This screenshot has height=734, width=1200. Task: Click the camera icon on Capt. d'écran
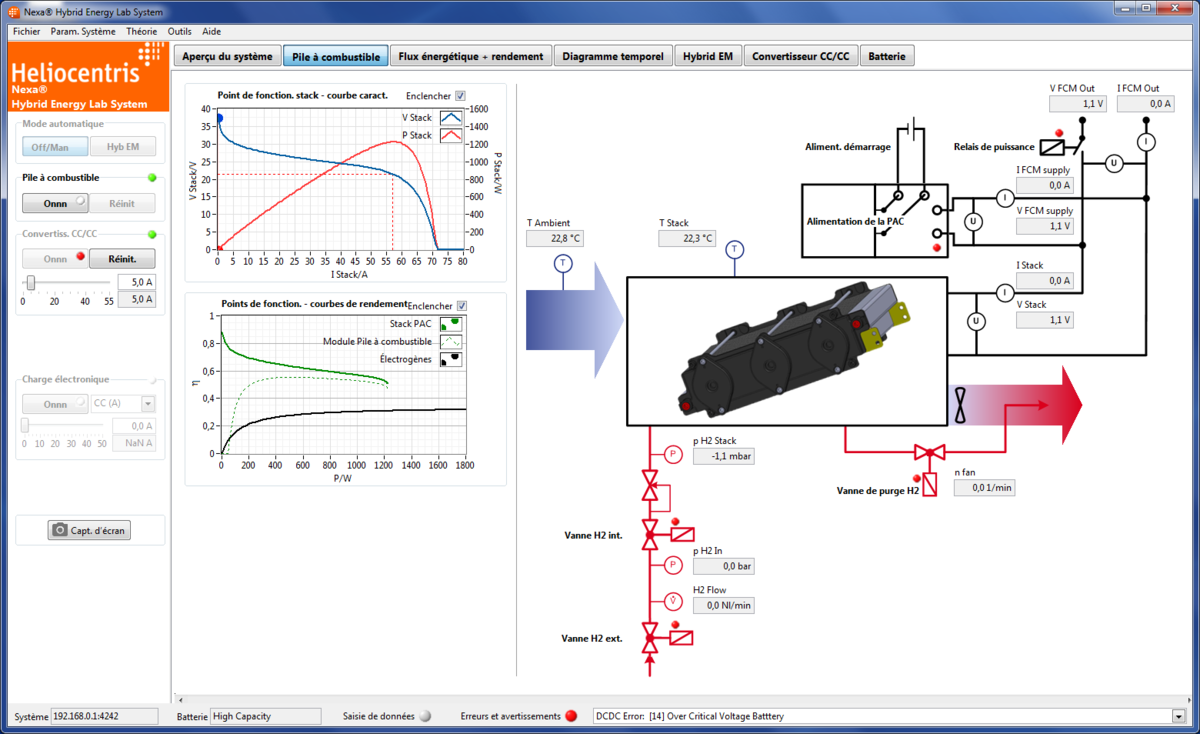coord(60,530)
